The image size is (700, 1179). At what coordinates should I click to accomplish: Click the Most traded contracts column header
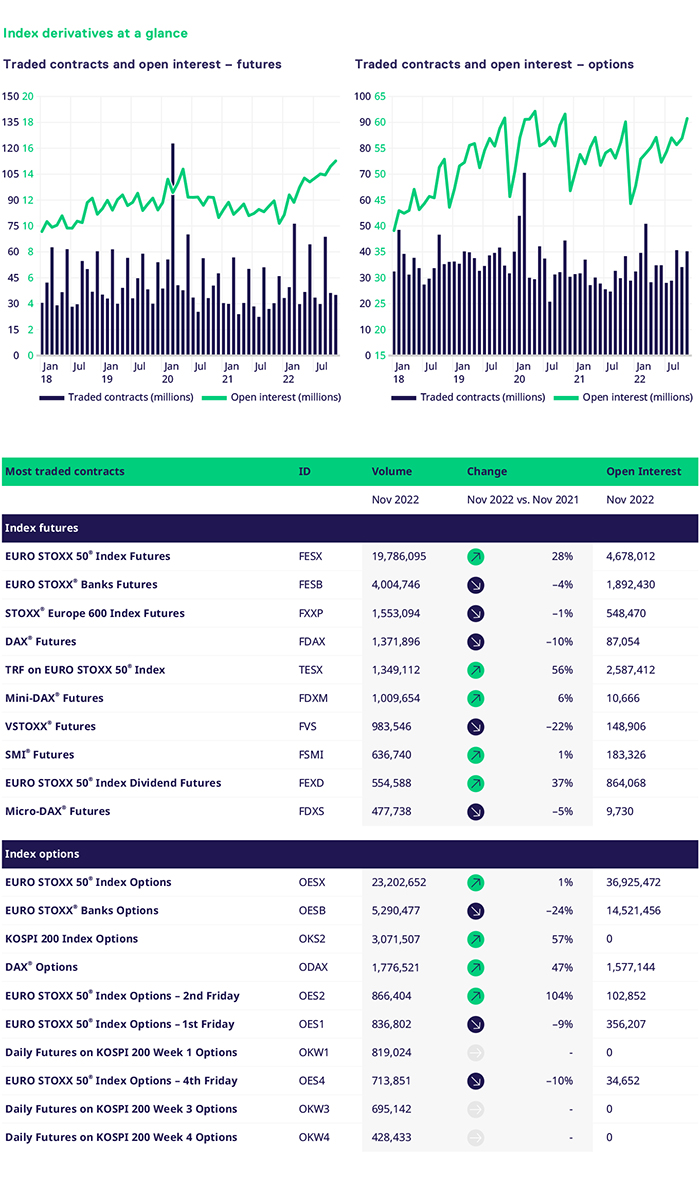(65, 471)
